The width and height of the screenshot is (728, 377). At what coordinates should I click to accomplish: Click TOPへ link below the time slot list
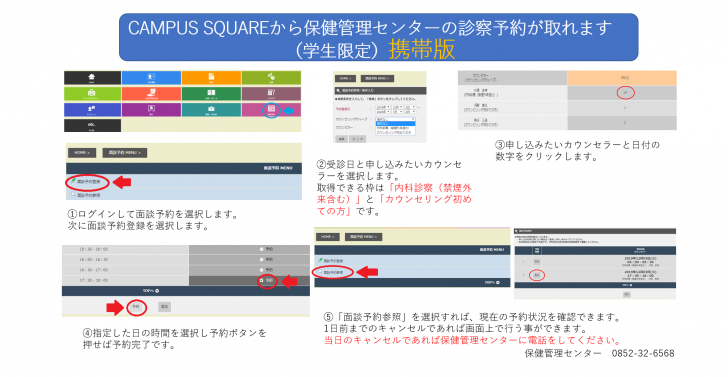click(x=151, y=291)
